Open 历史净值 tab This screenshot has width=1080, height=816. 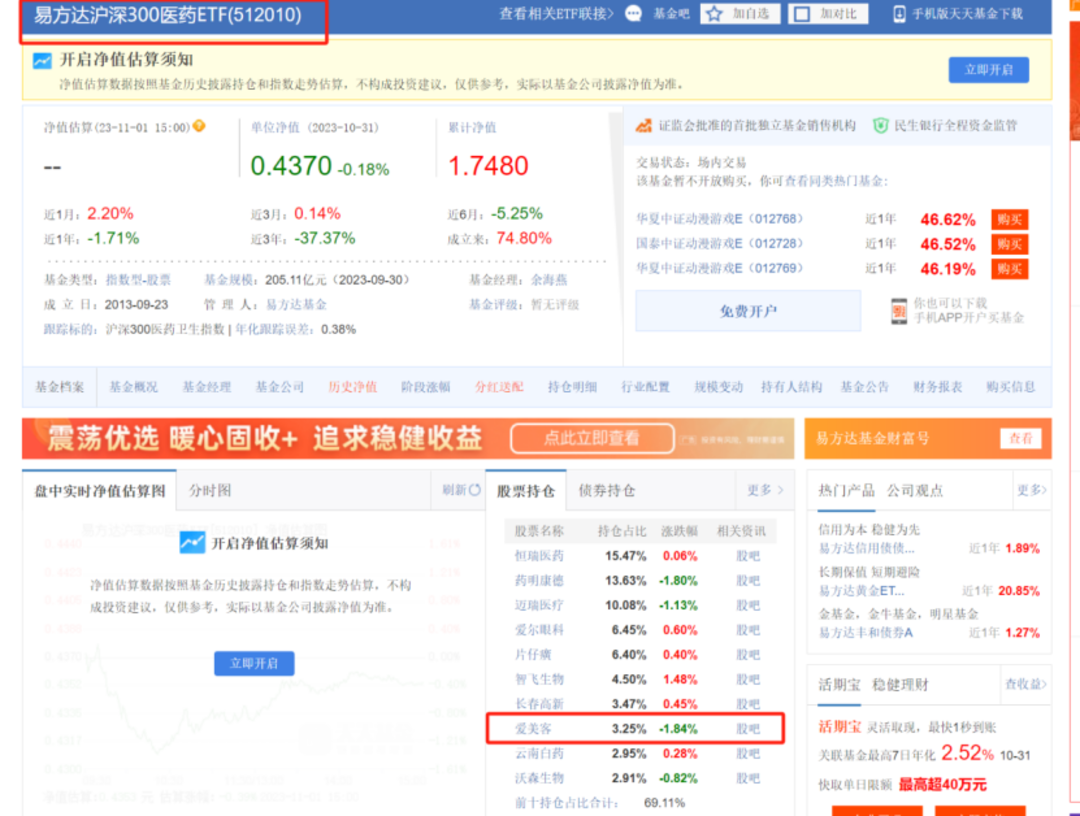click(353, 387)
